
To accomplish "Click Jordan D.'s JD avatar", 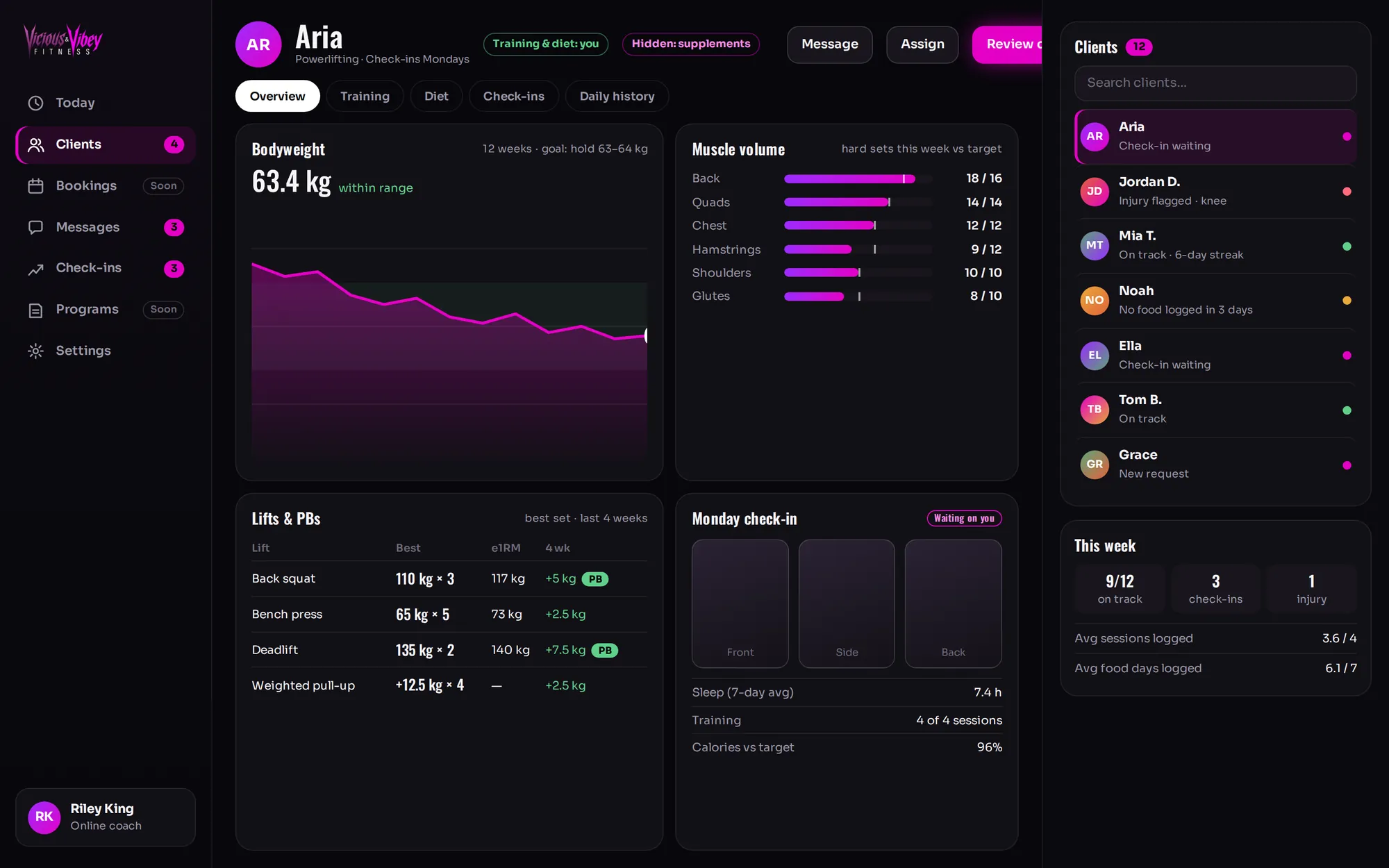I will point(1095,191).
